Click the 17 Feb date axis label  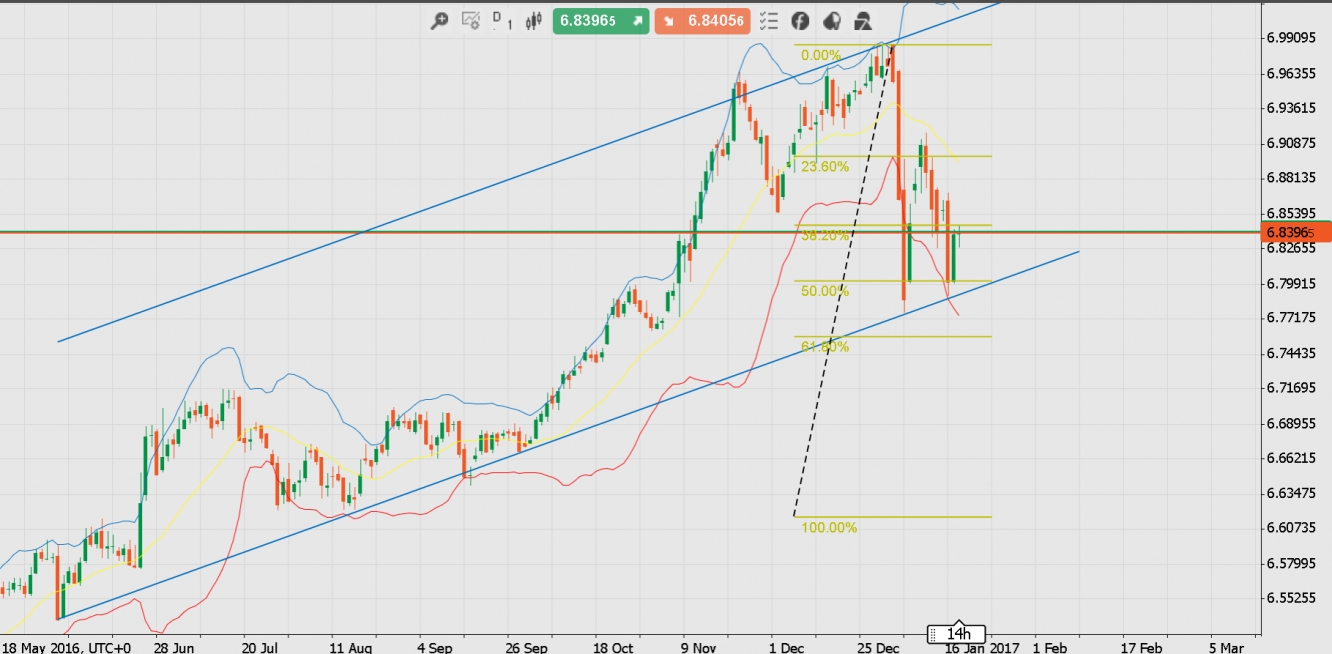pos(1141,647)
